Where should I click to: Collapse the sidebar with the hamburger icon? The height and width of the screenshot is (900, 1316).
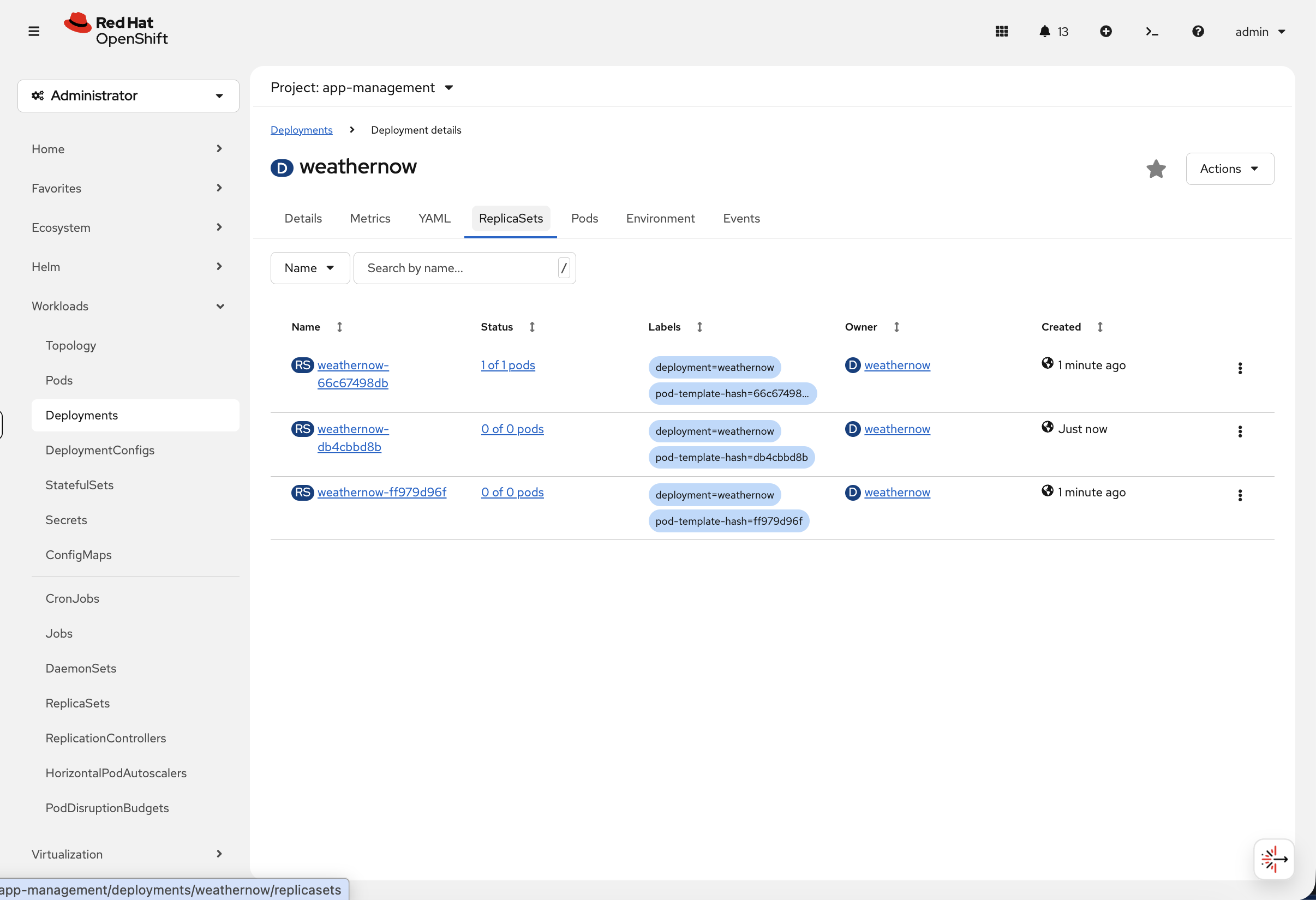[x=34, y=31]
